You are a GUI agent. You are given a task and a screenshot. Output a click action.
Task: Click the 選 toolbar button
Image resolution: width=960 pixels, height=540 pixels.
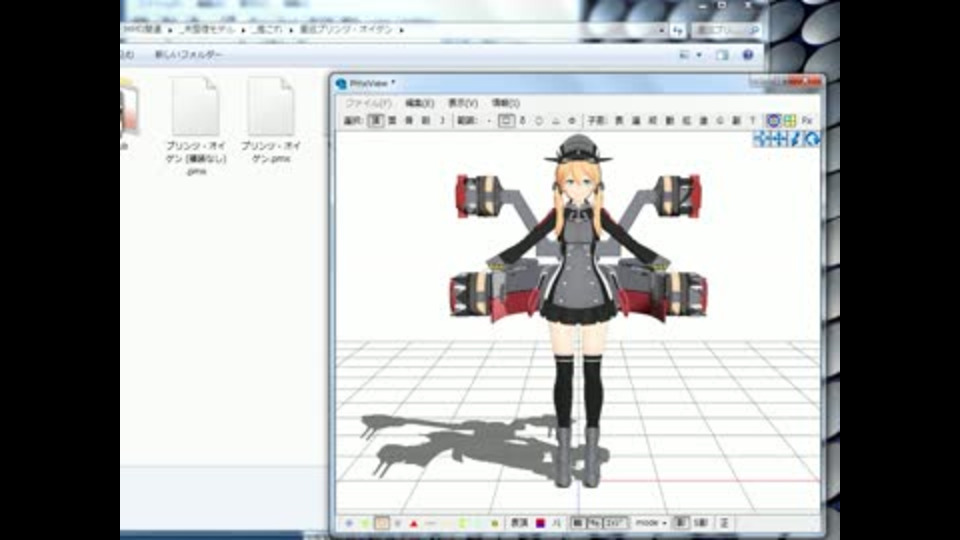click(636, 121)
